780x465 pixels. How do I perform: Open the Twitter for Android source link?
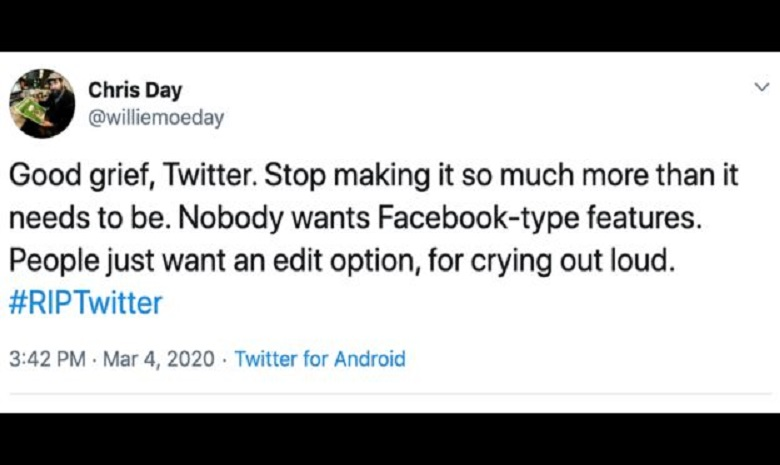(x=320, y=359)
